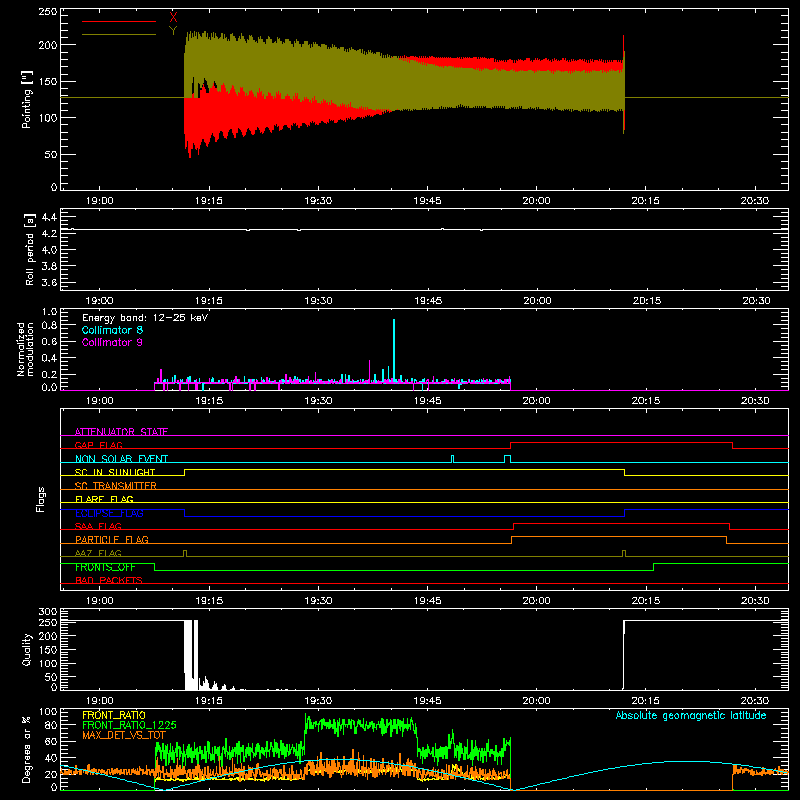Click the '19:15' tick under the Pointing plot
Image resolution: width=800 pixels, height=800 pixels.
click(x=209, y=201)
